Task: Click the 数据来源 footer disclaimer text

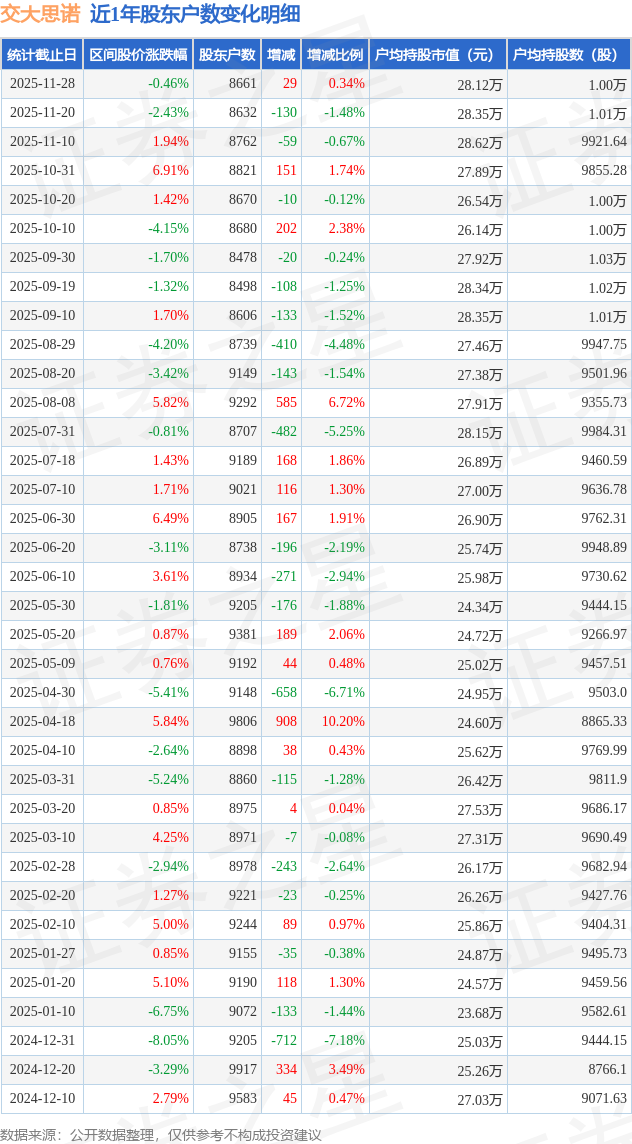Action: tap(161, 1134)
